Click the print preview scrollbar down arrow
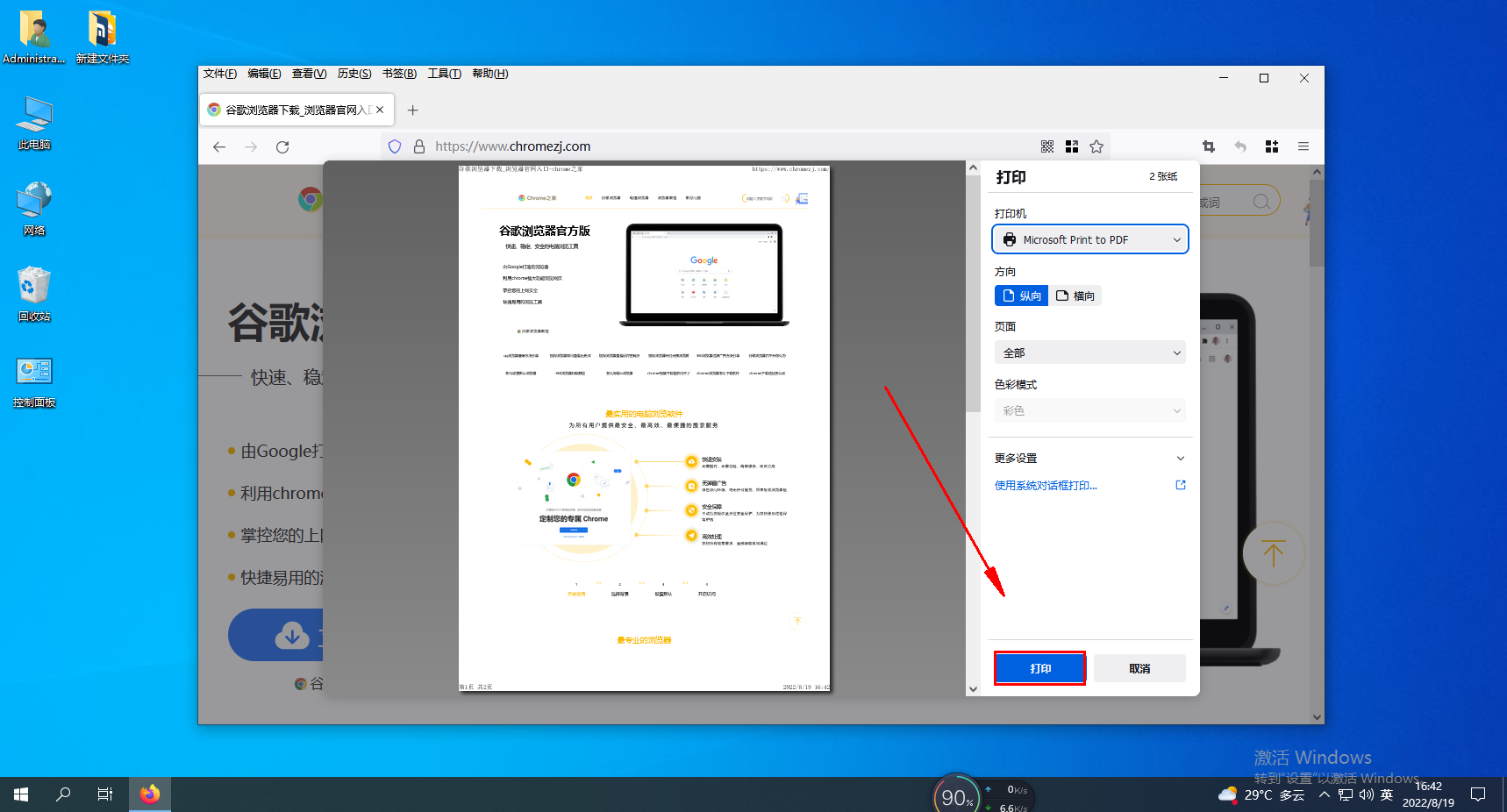This screenshot has width=1507, height=812. pos(973,689)
